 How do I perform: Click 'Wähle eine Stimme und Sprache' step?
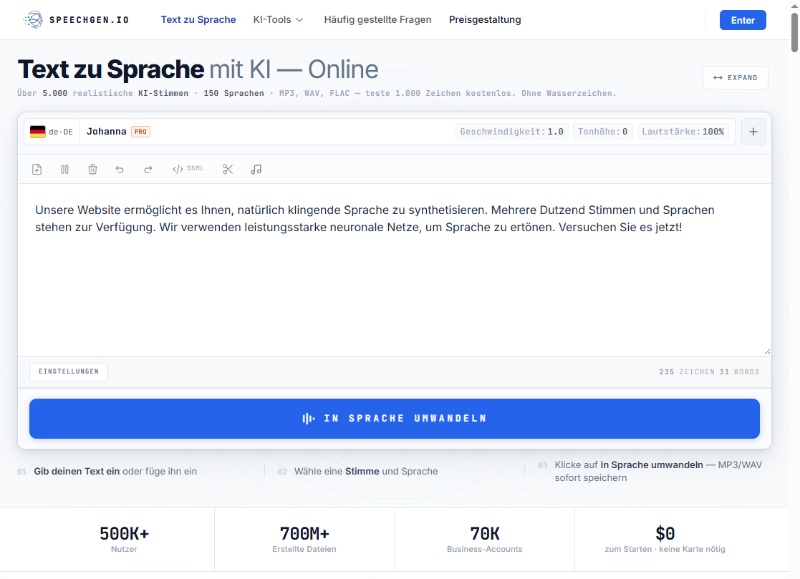(x=366, y=471)
